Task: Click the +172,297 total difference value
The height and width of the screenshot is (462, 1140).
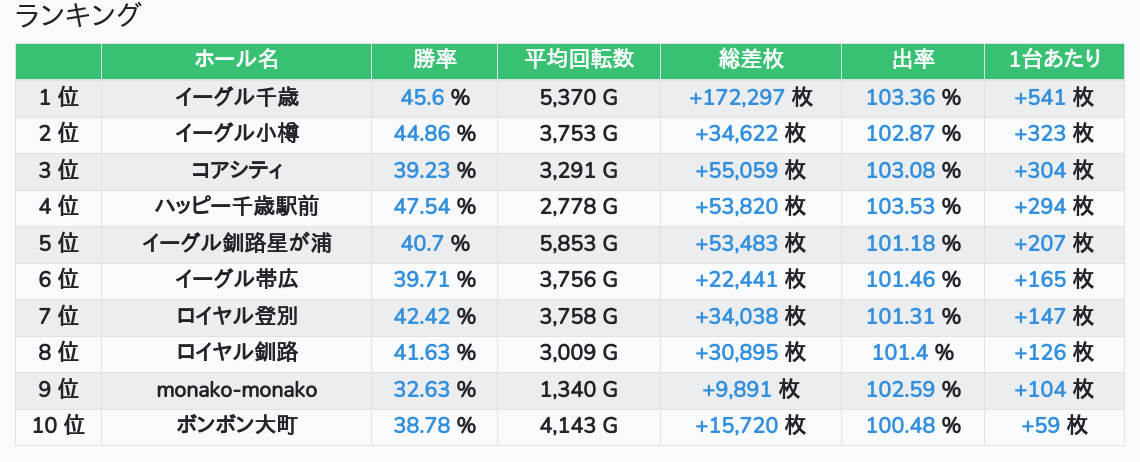Action: [736, 98]
